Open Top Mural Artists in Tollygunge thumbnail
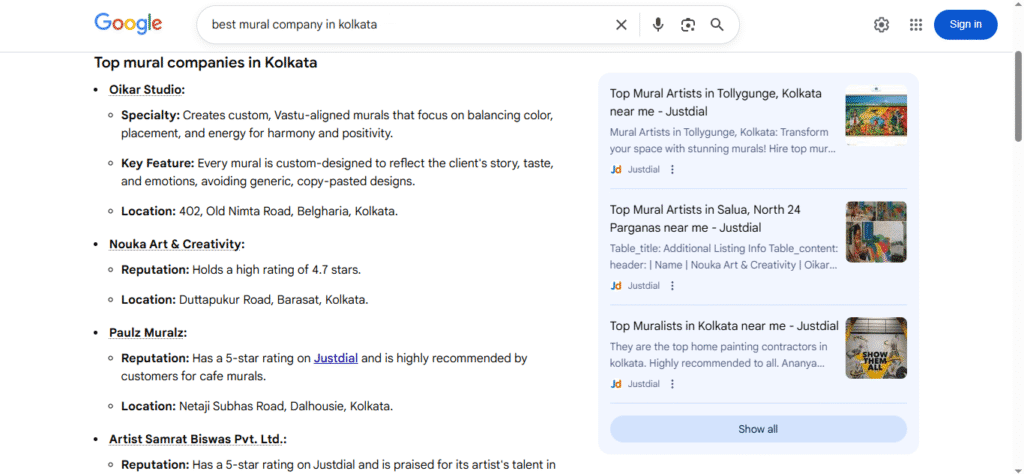Screen dimensions: 1024x474 point(876,114)
